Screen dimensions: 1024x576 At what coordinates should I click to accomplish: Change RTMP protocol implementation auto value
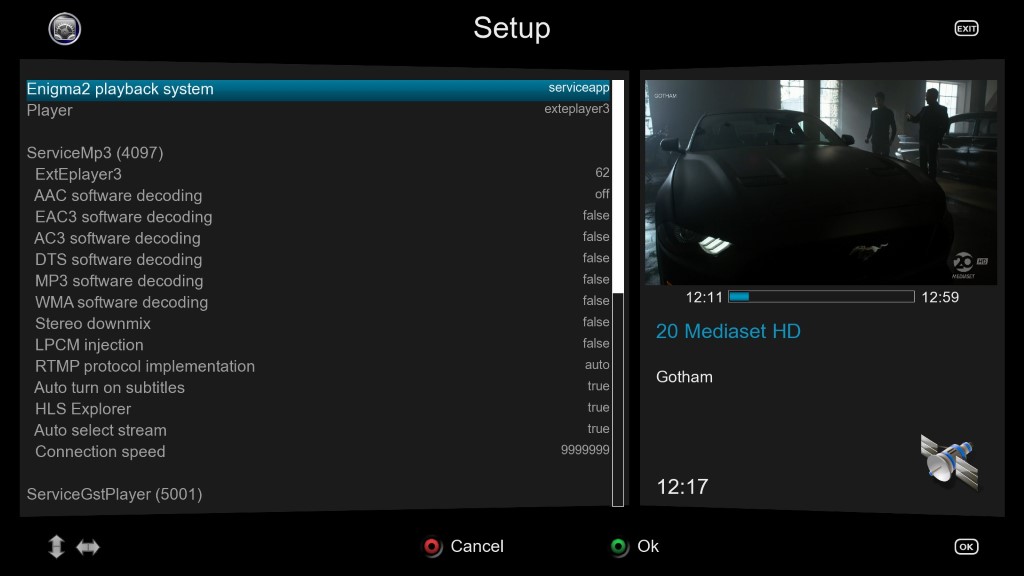click(x=597, y=366)
